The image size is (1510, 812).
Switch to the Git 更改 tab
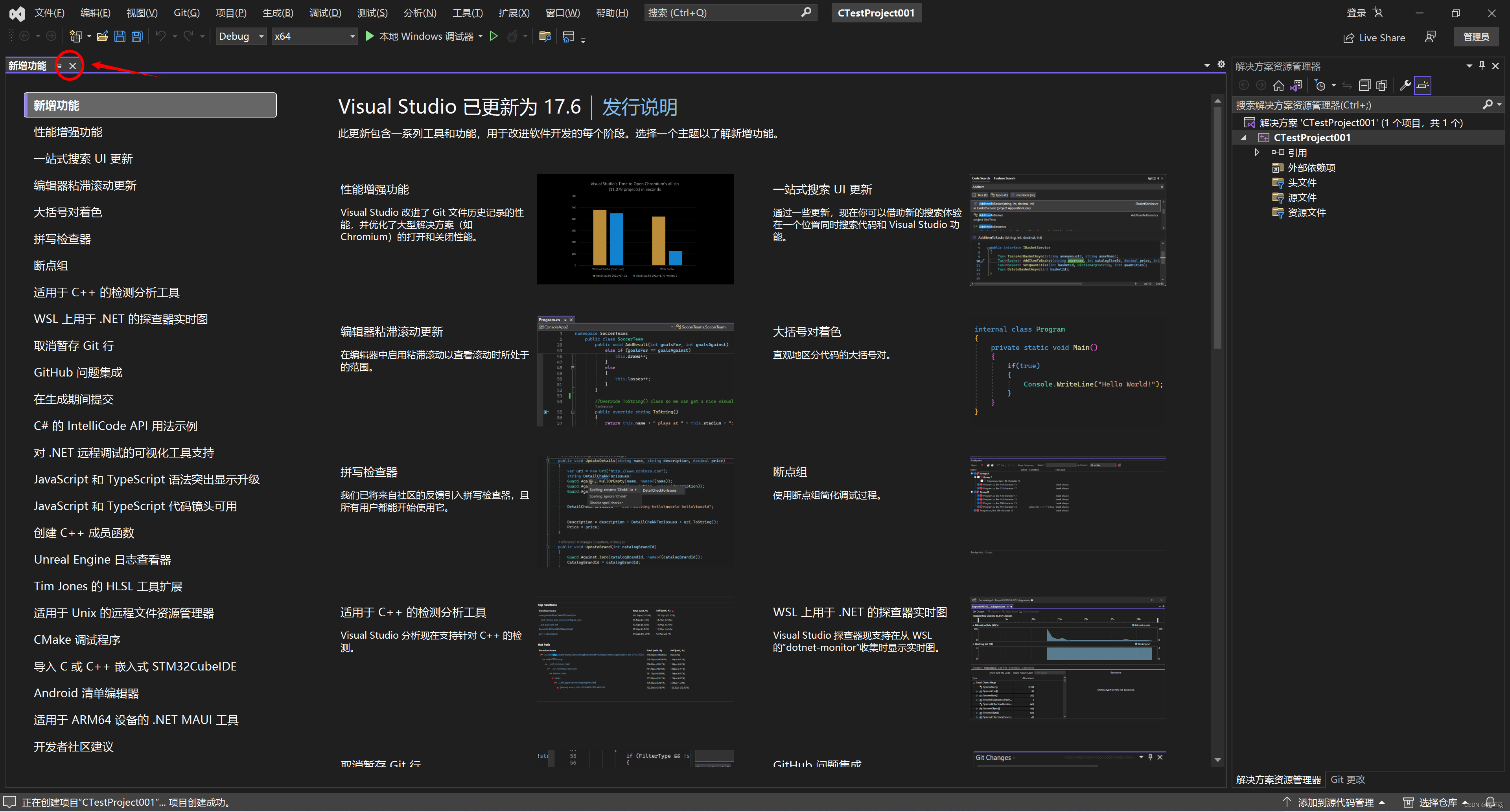point(1348,779)
